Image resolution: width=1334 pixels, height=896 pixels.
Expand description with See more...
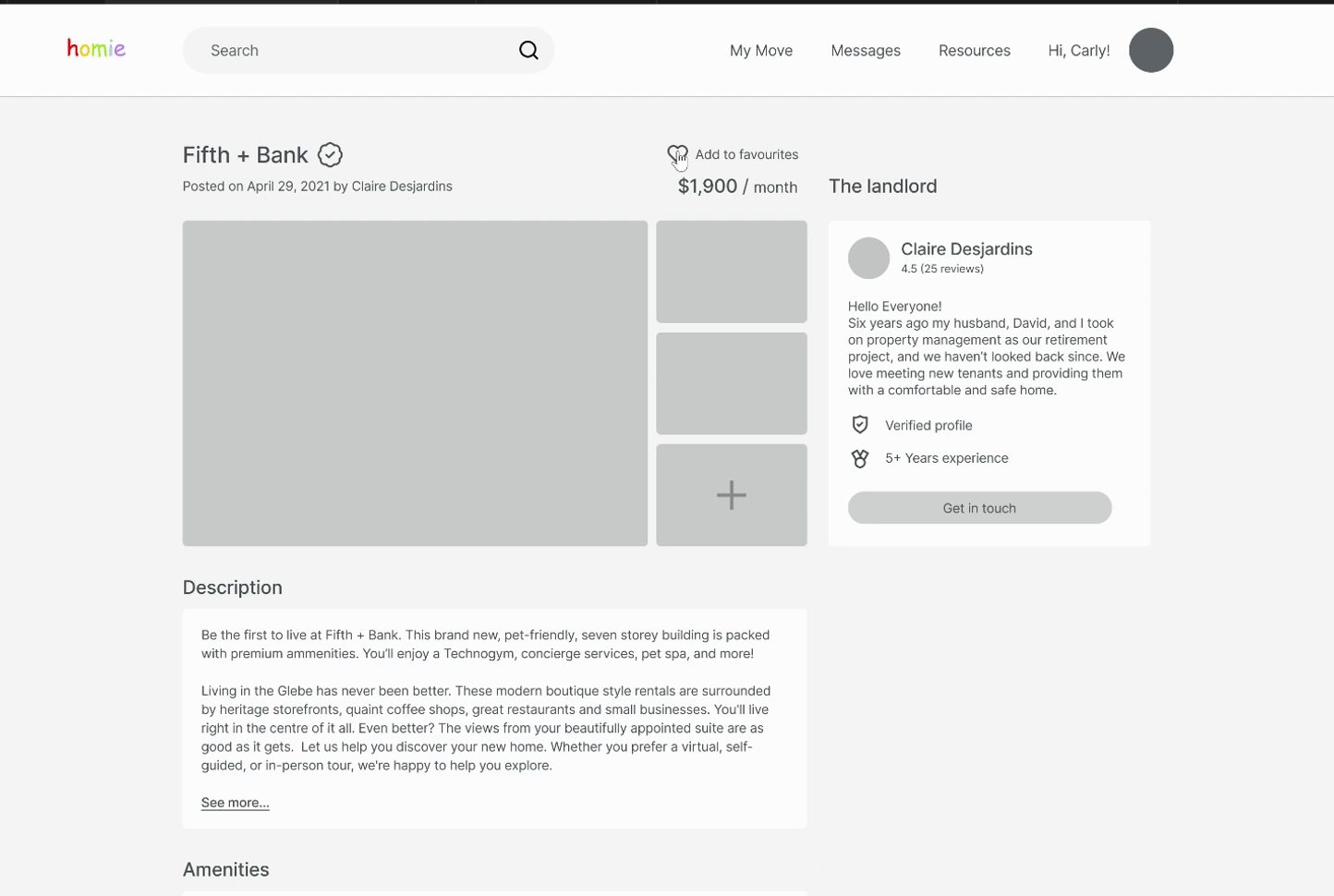tap(236, 803)
